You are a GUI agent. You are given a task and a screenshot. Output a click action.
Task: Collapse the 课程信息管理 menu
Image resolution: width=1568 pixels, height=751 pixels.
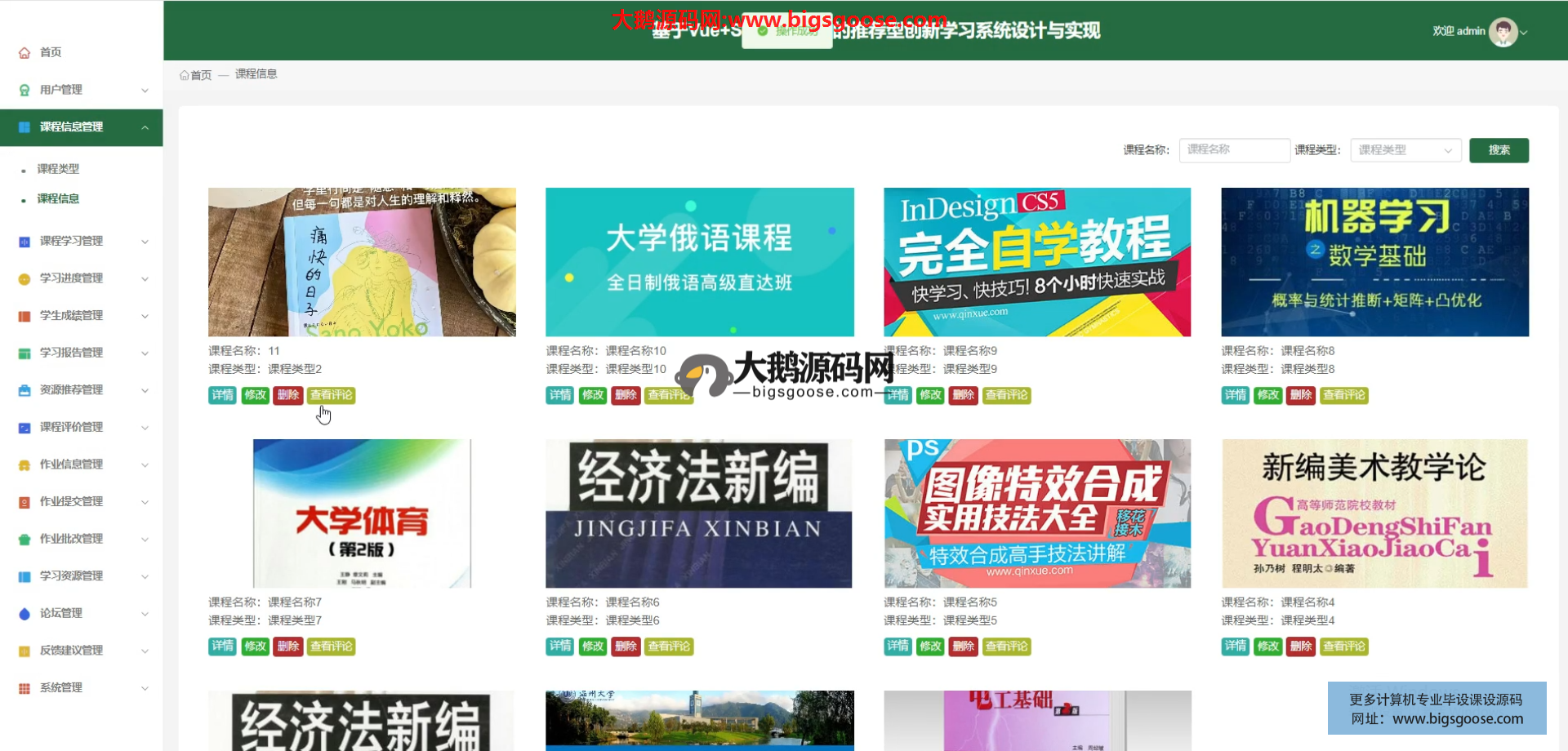click(x=145, y=127)
